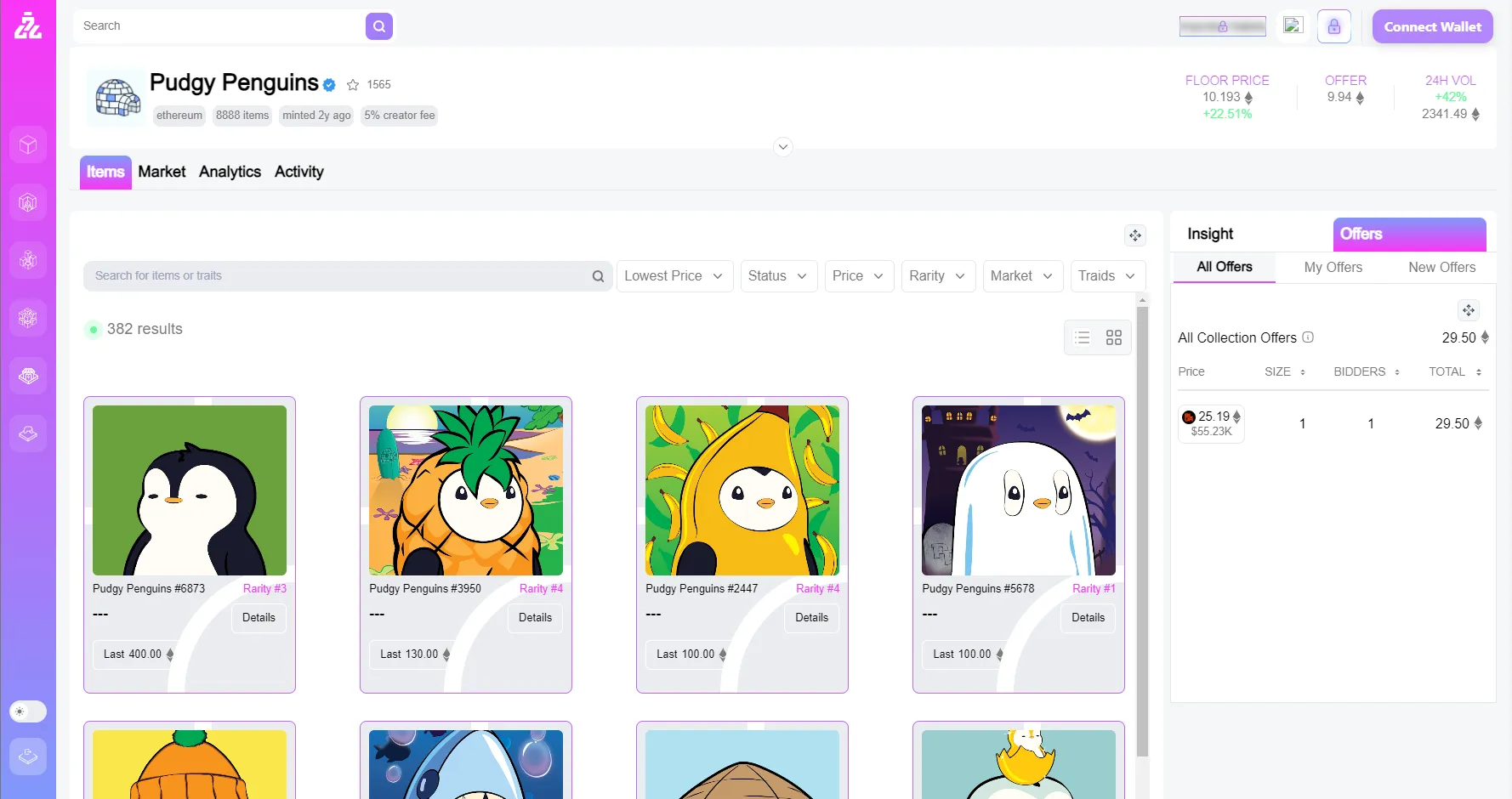1512x799 pixels.
Task: Switch to the Analytics tab
Action: click(x=230, y=172)
